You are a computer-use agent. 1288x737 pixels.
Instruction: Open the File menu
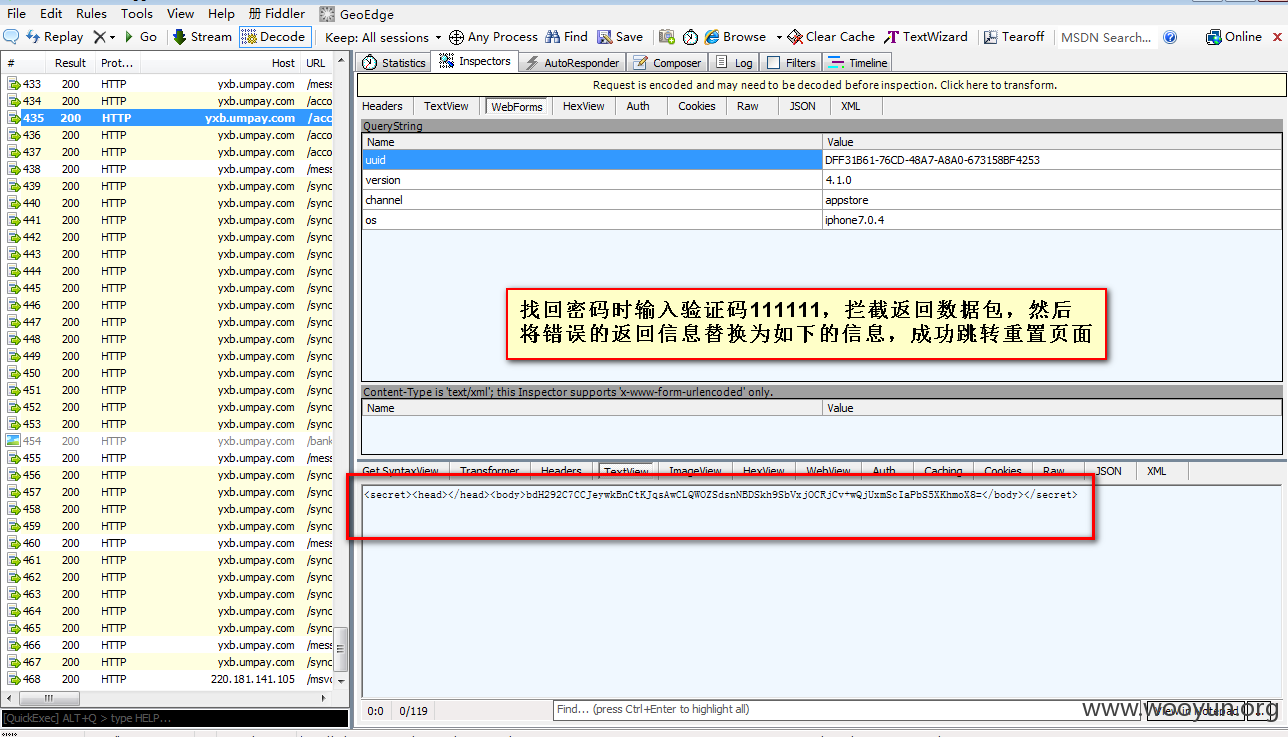click(x=17, y=14)
